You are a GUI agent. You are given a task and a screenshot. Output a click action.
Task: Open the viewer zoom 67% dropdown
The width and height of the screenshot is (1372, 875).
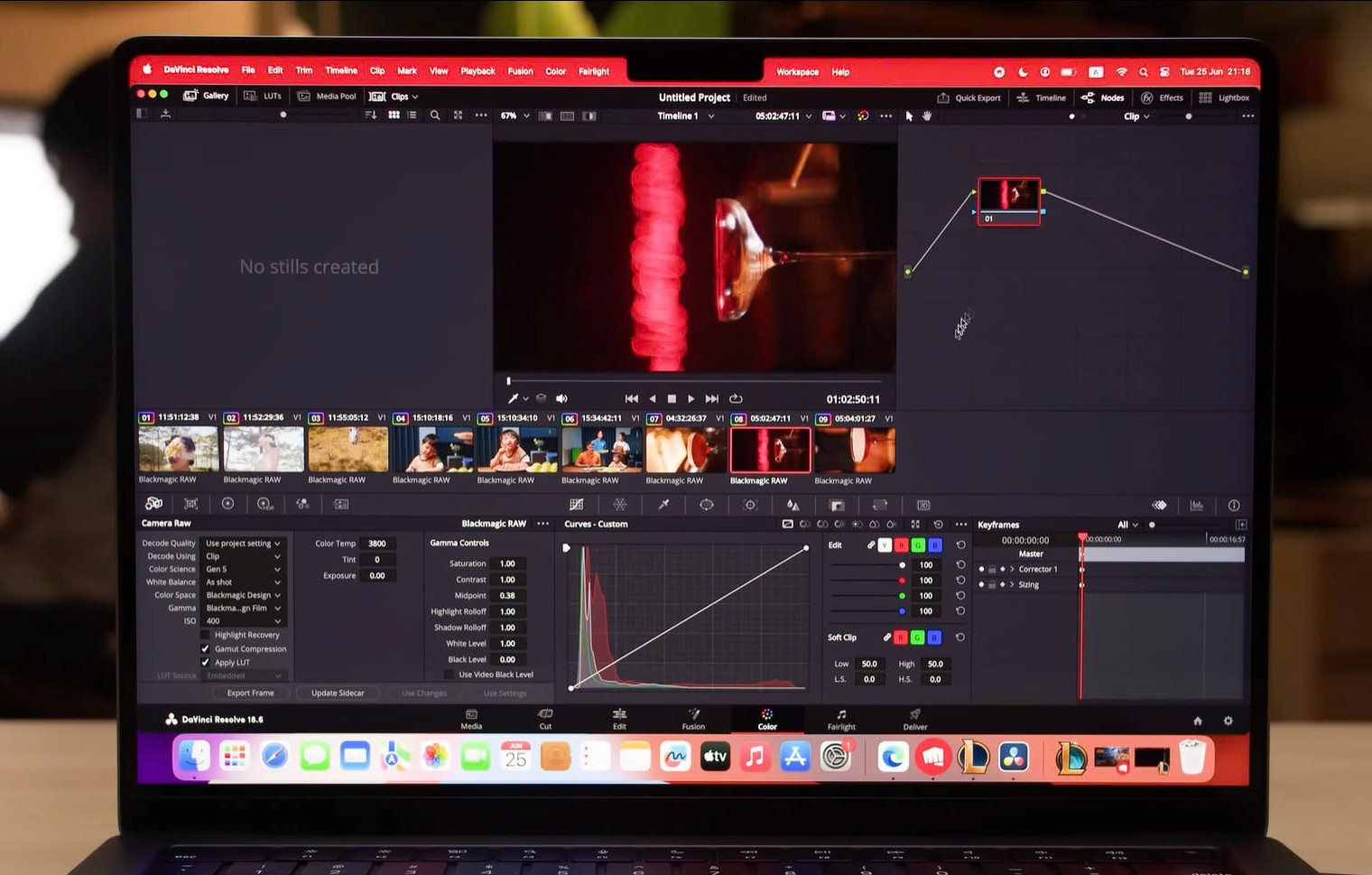(515, 116)
